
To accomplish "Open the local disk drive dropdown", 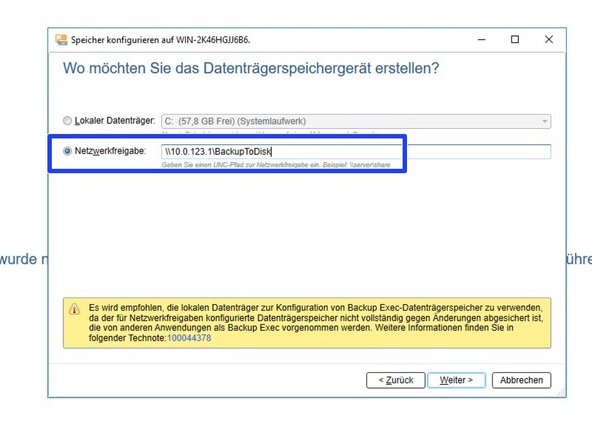I will 356,121.
